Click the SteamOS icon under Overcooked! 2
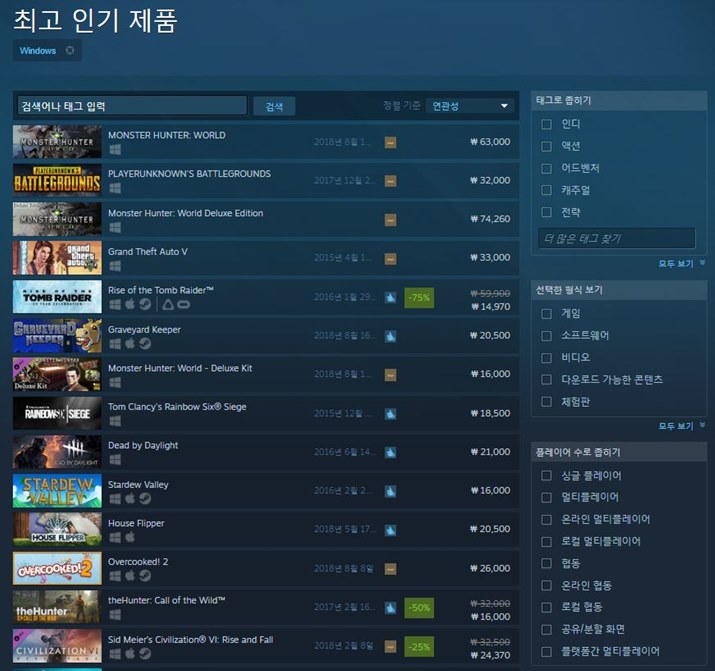 click(145, 576)
